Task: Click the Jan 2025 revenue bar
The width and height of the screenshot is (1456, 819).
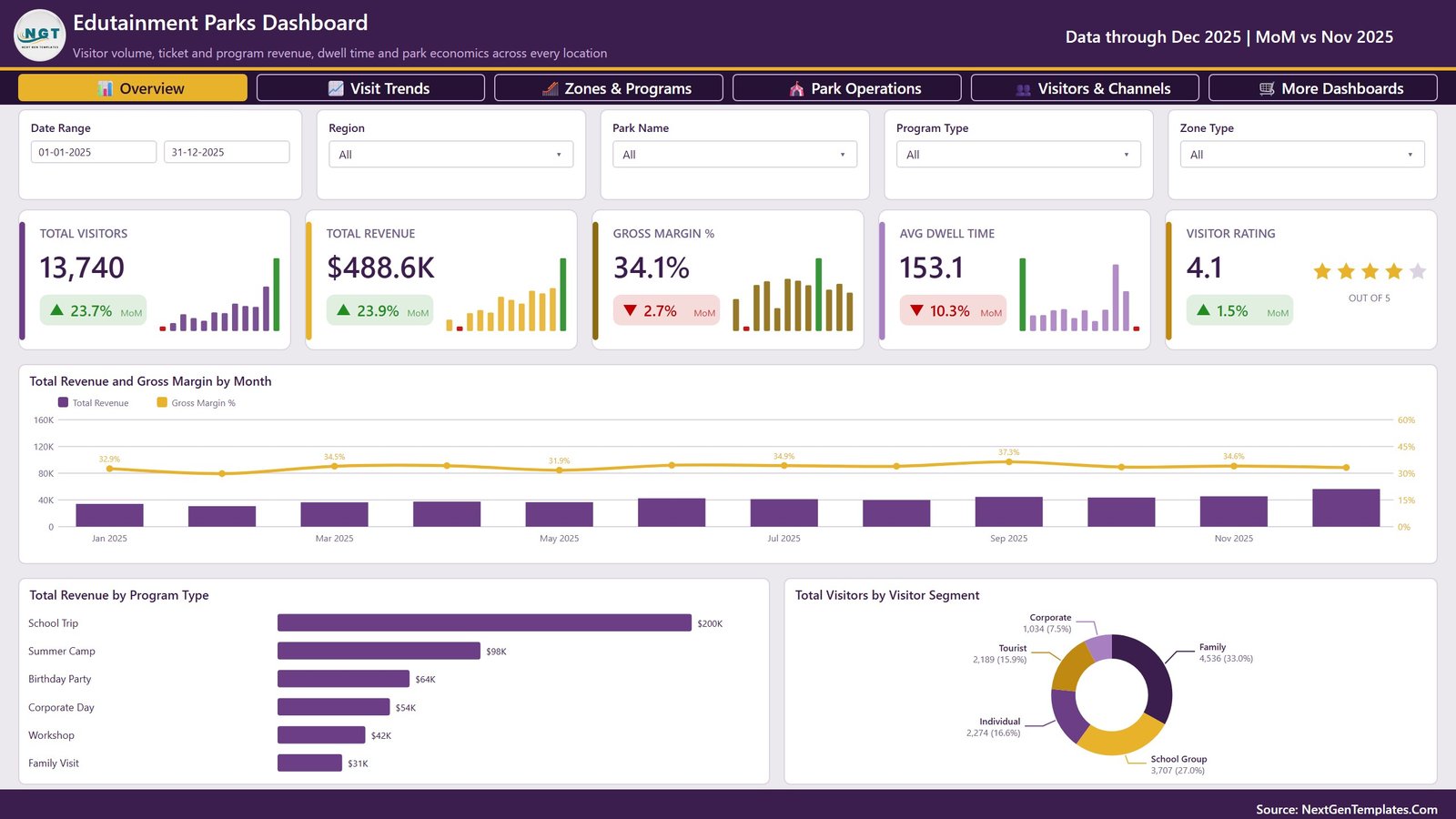Action: tap(109, 515)
